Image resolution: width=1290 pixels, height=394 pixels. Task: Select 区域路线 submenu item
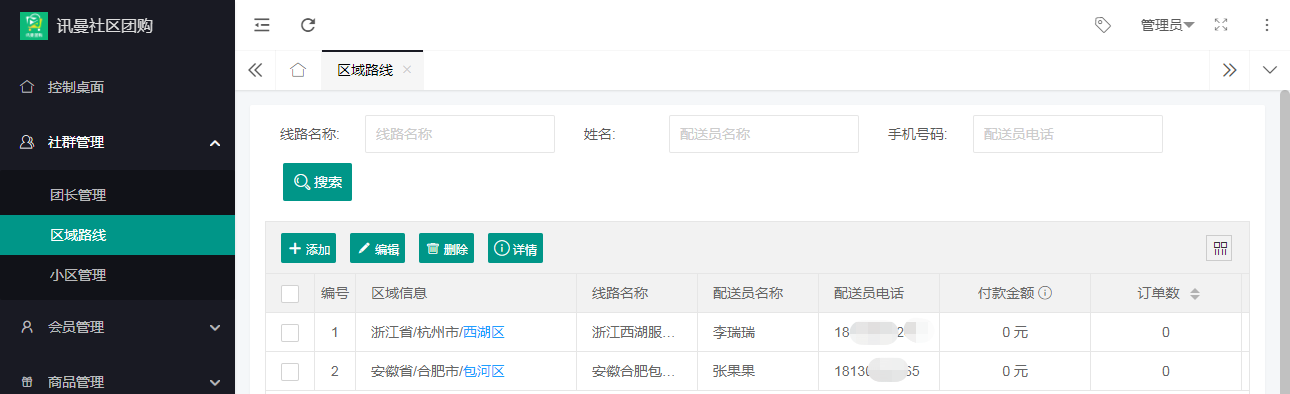tap(117, 235)
